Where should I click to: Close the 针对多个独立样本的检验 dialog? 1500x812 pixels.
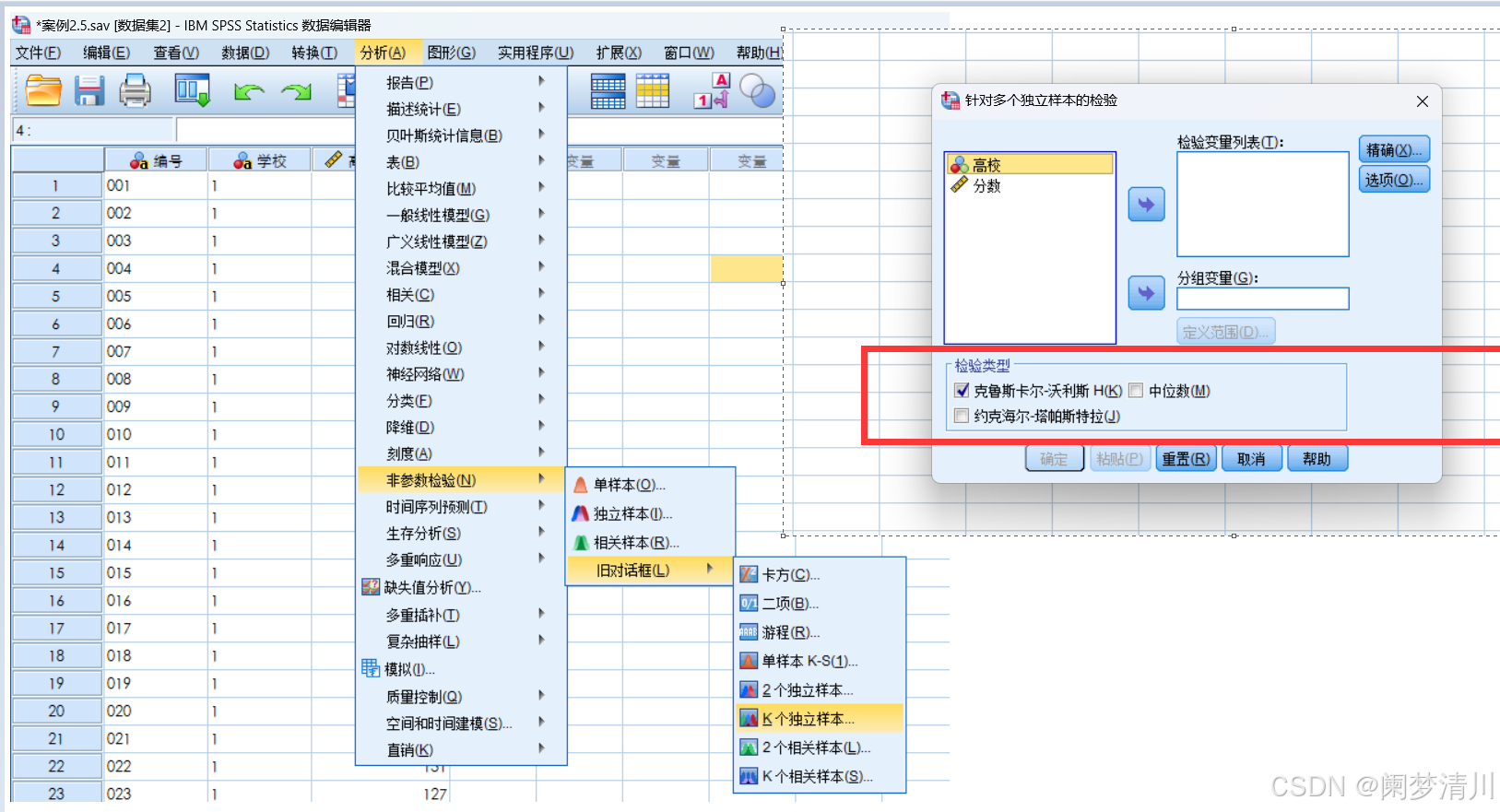pos(1423,101)
